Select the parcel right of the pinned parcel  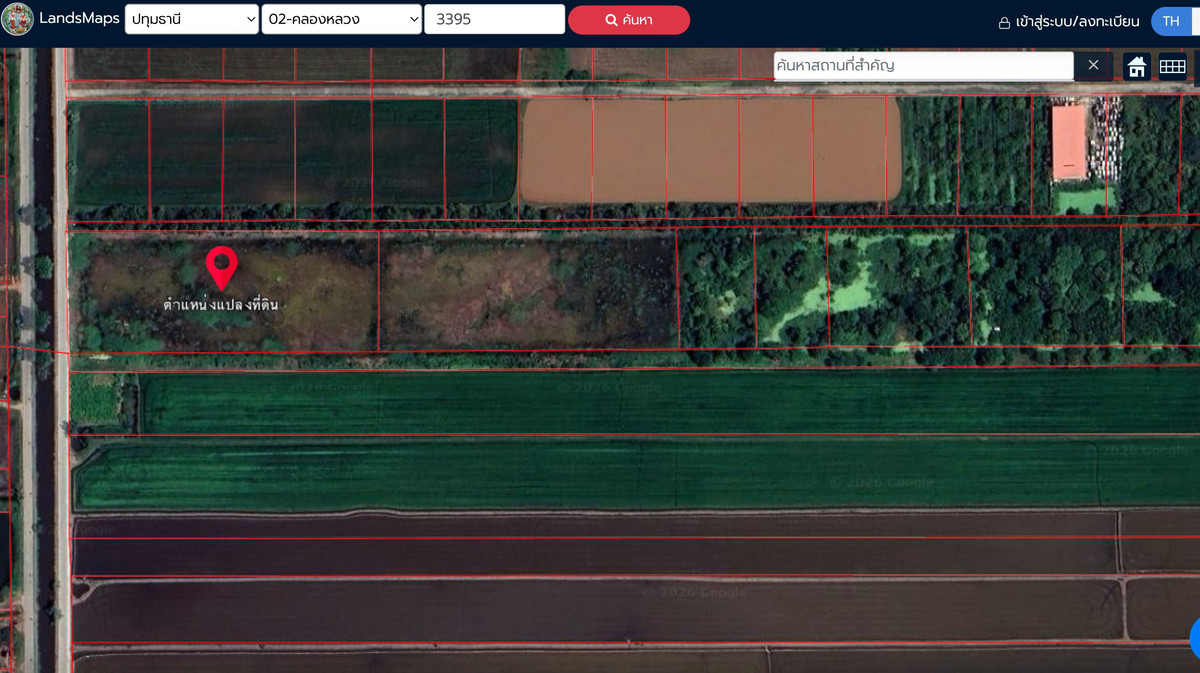tap(527, 290)
